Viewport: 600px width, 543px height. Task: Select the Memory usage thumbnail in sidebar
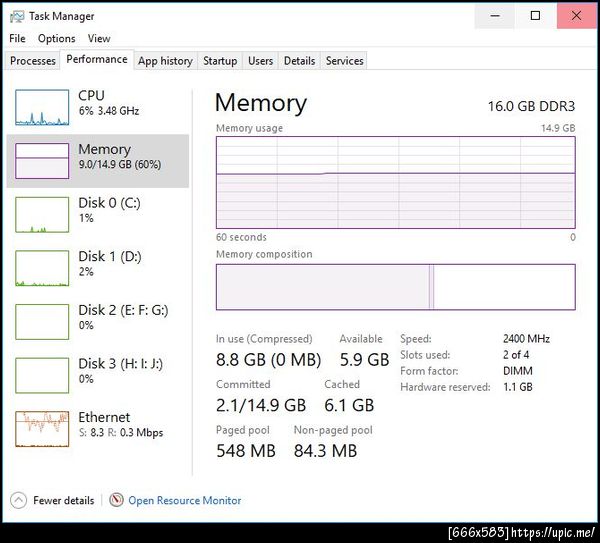(x=42, y=160)
